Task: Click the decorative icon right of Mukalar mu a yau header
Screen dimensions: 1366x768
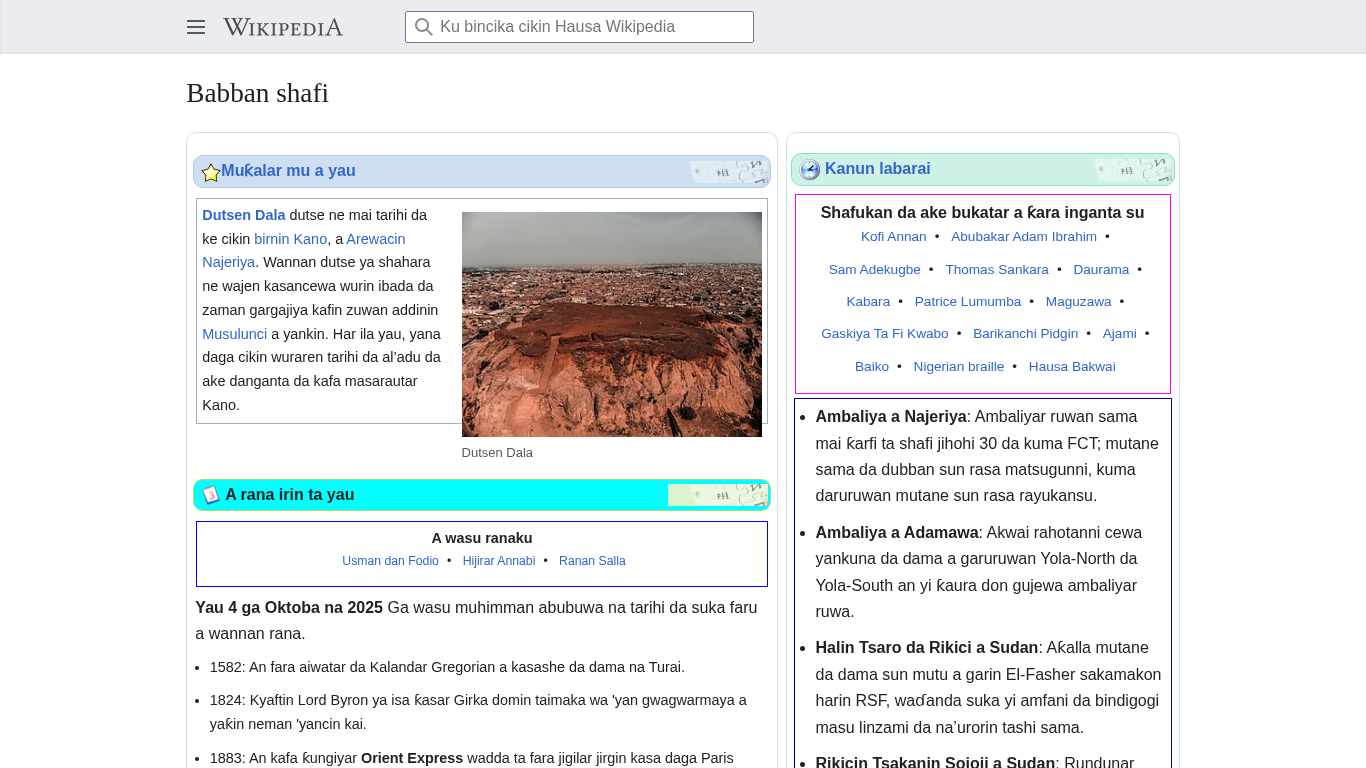Action: [x=728, y=172]
